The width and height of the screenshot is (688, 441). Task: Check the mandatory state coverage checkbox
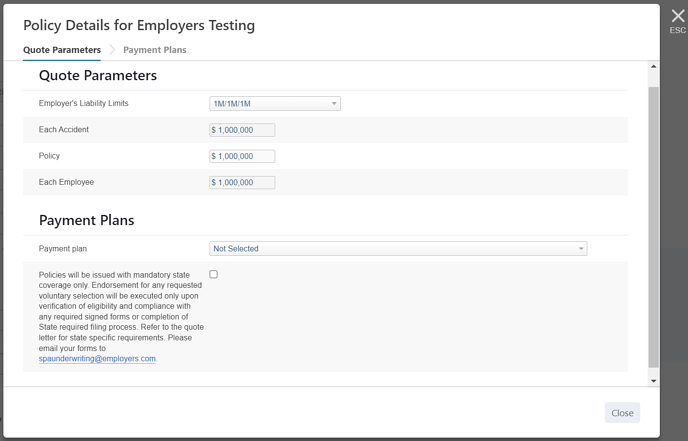214,274
